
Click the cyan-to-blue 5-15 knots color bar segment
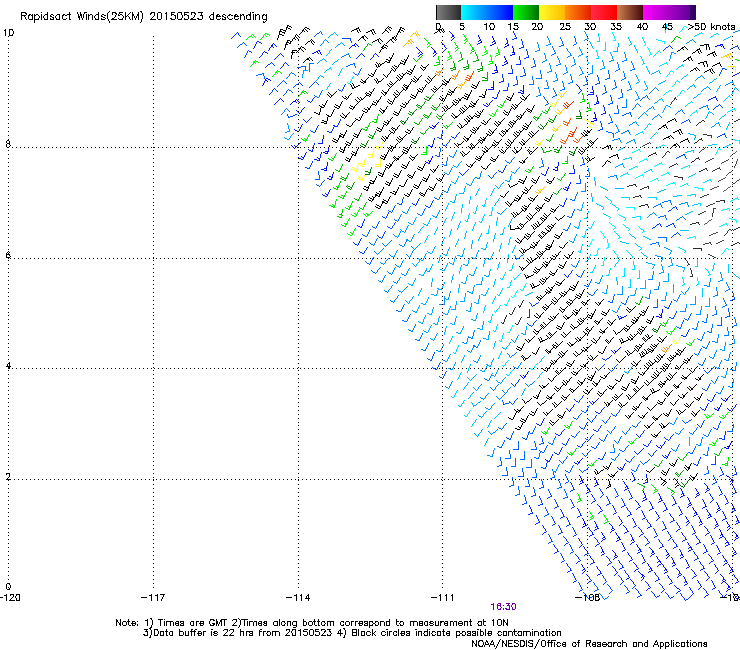pyautogui.click(x=487, y=12)
